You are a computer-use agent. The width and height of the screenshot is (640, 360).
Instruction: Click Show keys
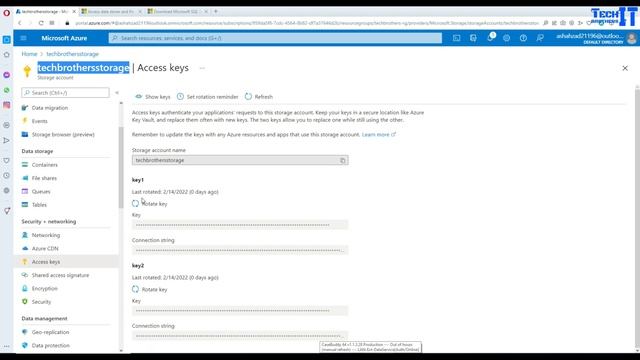[153, 97]
